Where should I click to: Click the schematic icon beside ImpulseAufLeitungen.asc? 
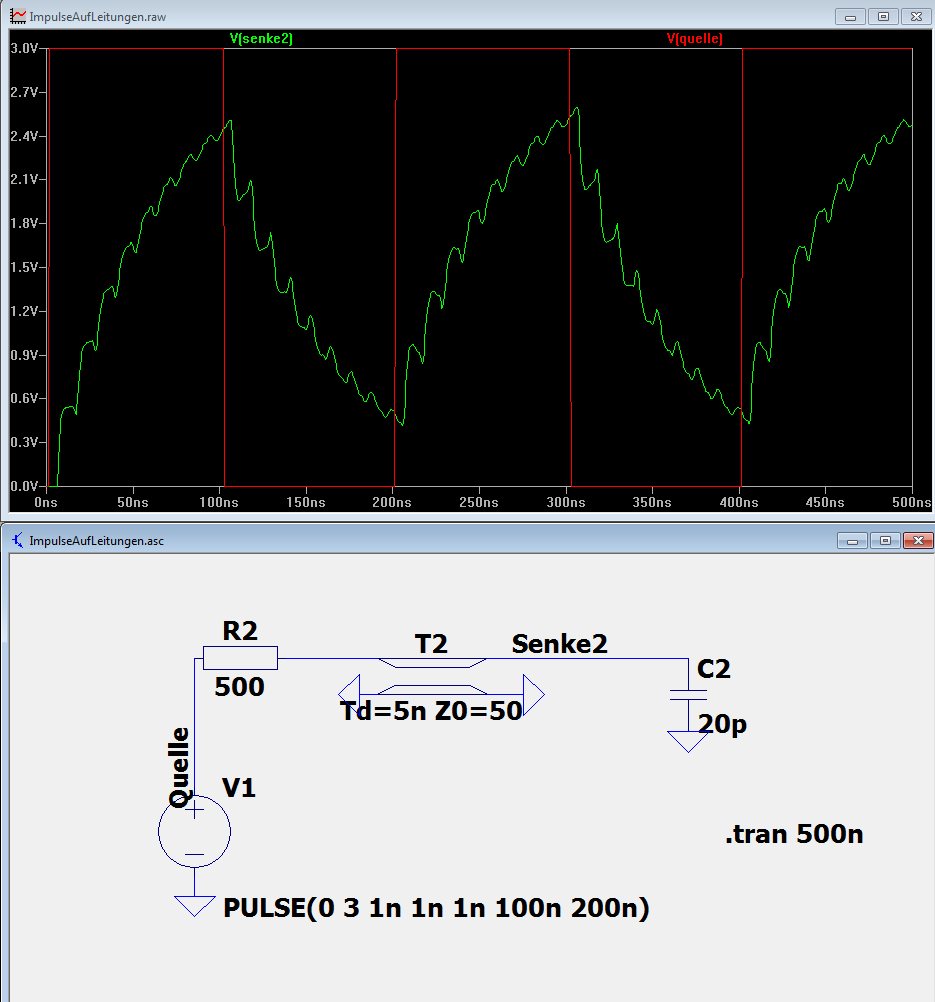18,540
